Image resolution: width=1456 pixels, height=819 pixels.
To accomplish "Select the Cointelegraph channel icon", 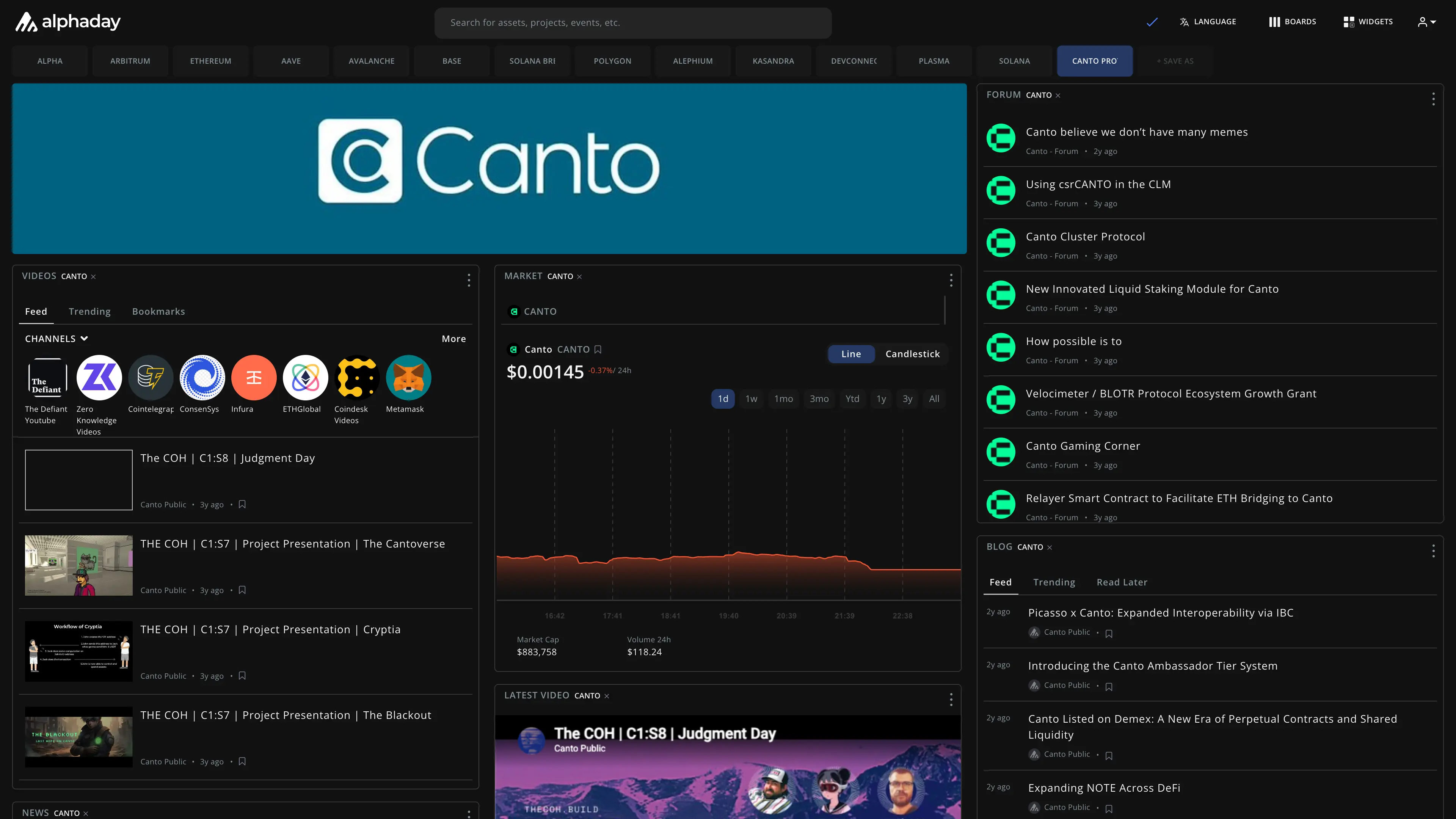I will point(151,378).
